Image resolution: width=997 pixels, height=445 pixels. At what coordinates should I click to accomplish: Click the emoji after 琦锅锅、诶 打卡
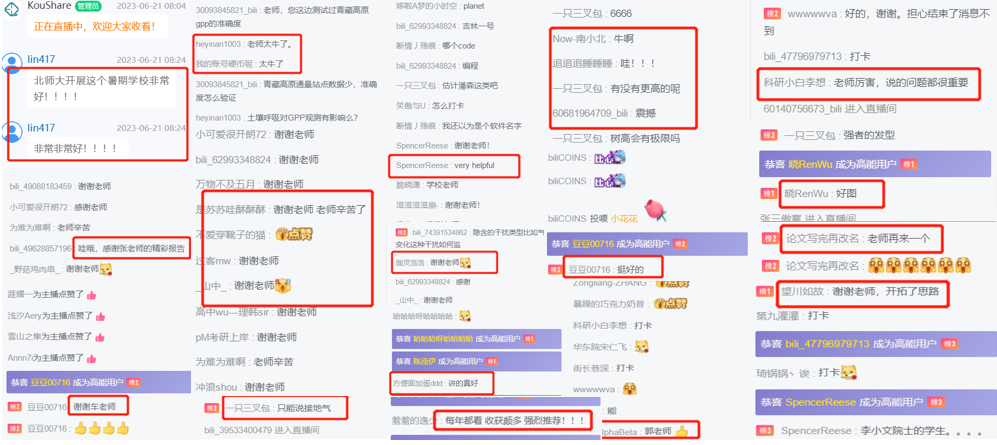pos(848,372)
